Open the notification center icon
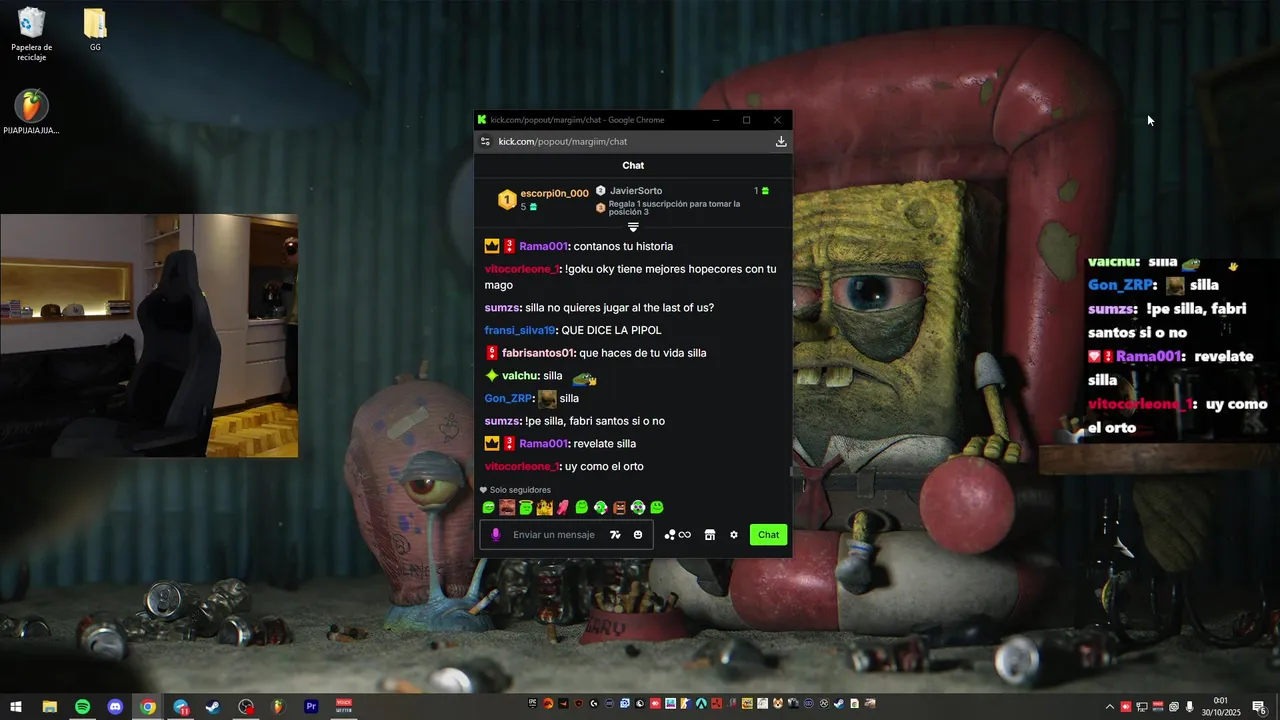Viewport: 1280px width, 720px height. [x=1258, y=706]
